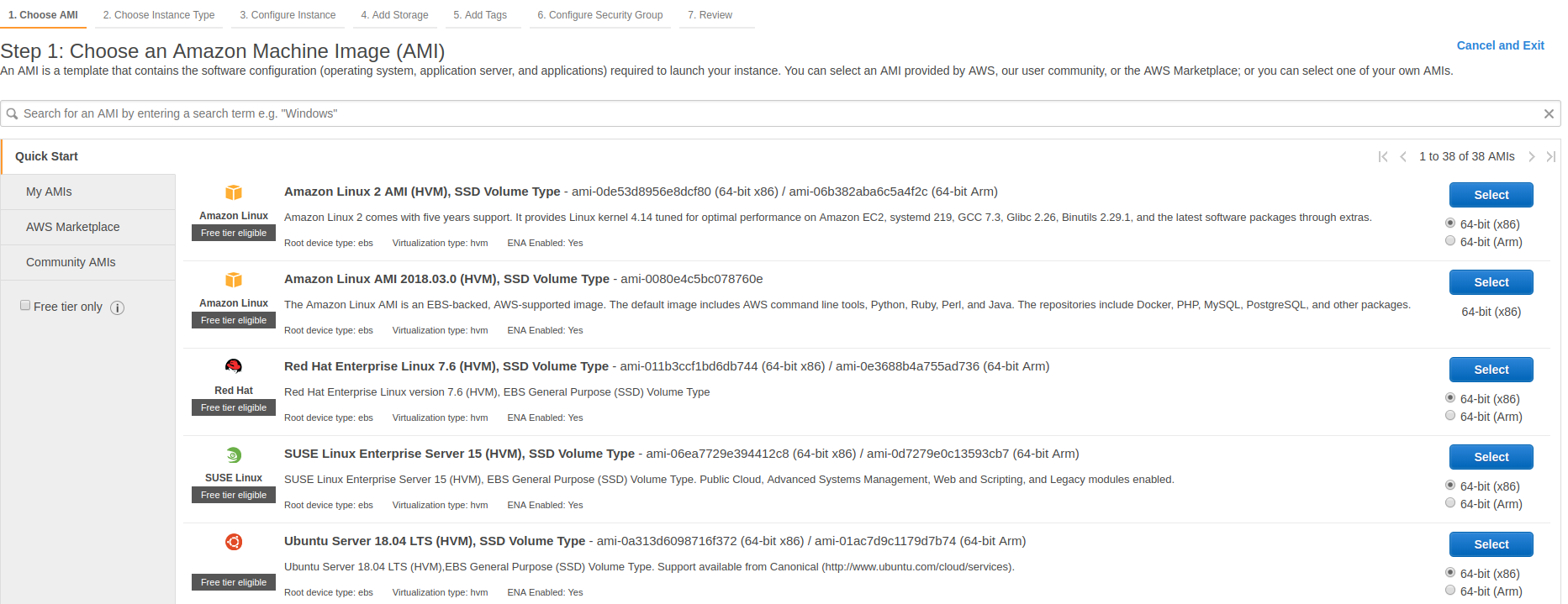1568x604 pixels.
Task: Choose 64-bit (Arm) for Amazon Linux 2
Action: click(1450, 241)
